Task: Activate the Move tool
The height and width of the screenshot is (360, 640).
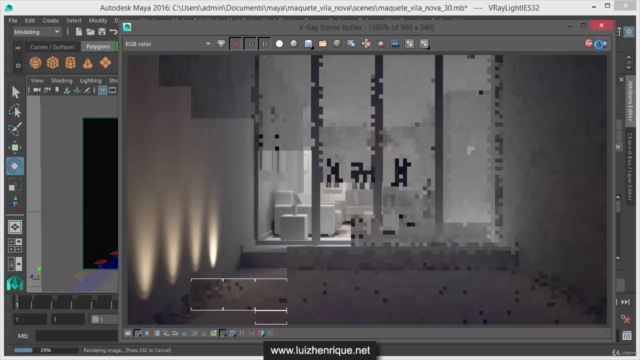Action: pos(15,147)
